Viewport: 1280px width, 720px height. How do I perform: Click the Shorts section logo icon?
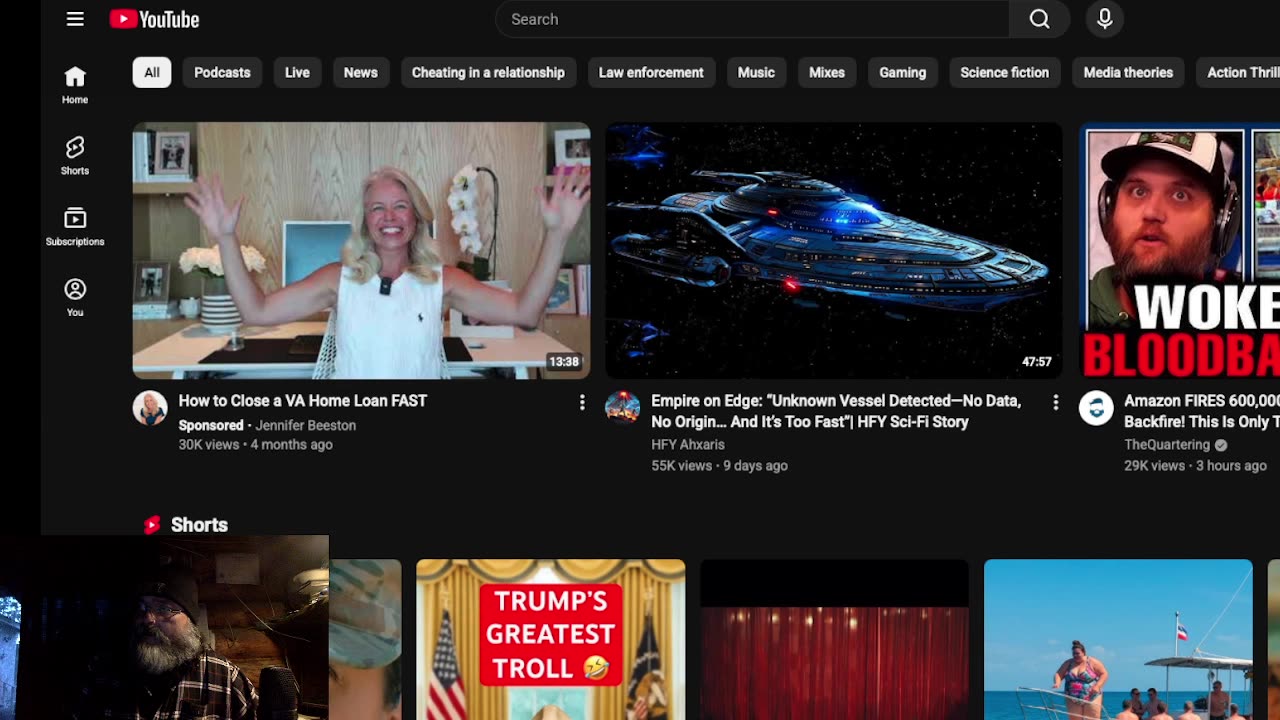coord(152,525)
